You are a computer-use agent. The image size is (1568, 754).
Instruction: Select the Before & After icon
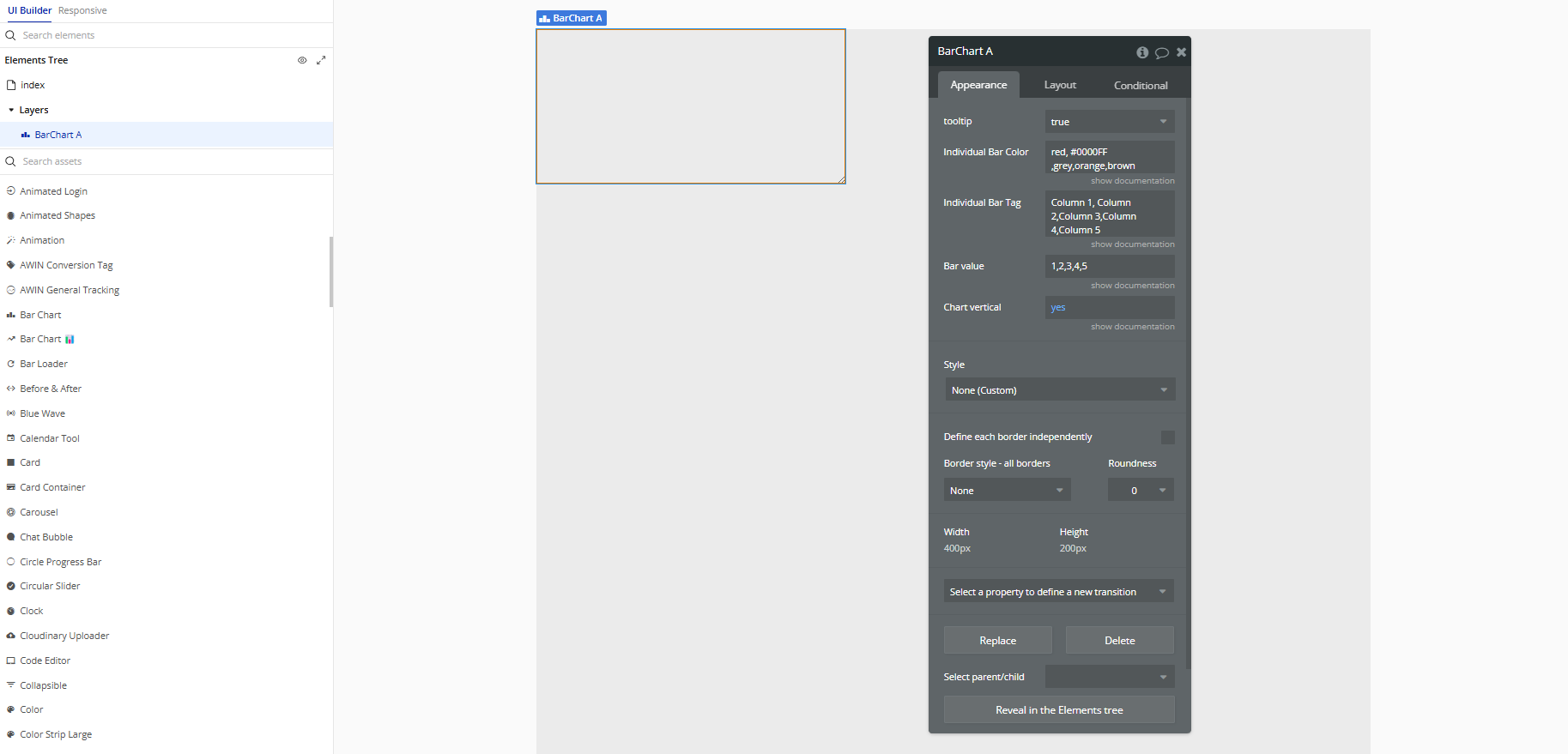point(11,389)
